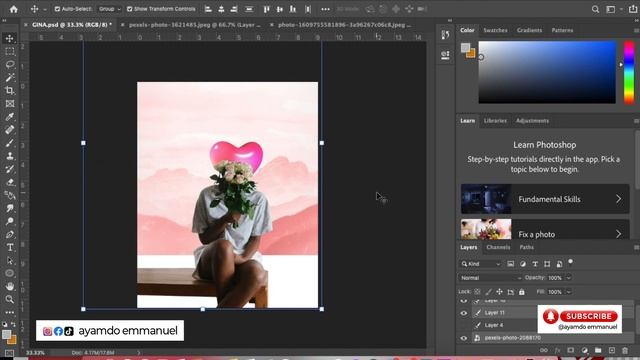The height and width of the screenshot is (360, 640).
Task: Open status bar document info arrow
Action: click(139, 353)
